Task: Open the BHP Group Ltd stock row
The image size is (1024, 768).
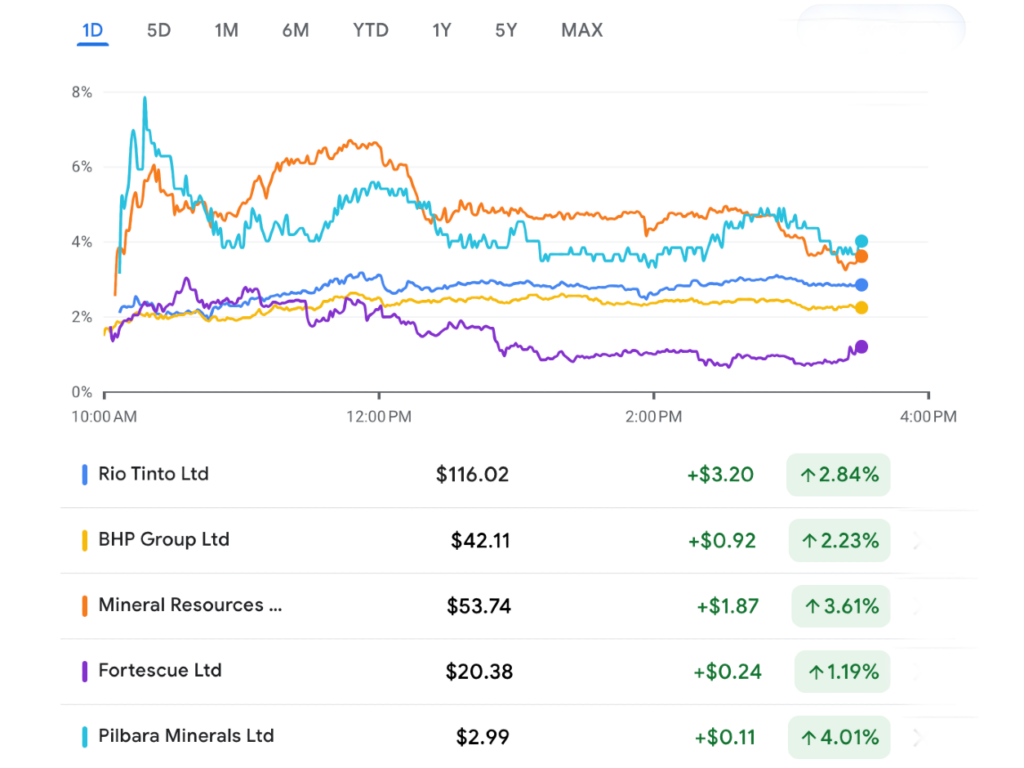Action: point(486,540)
